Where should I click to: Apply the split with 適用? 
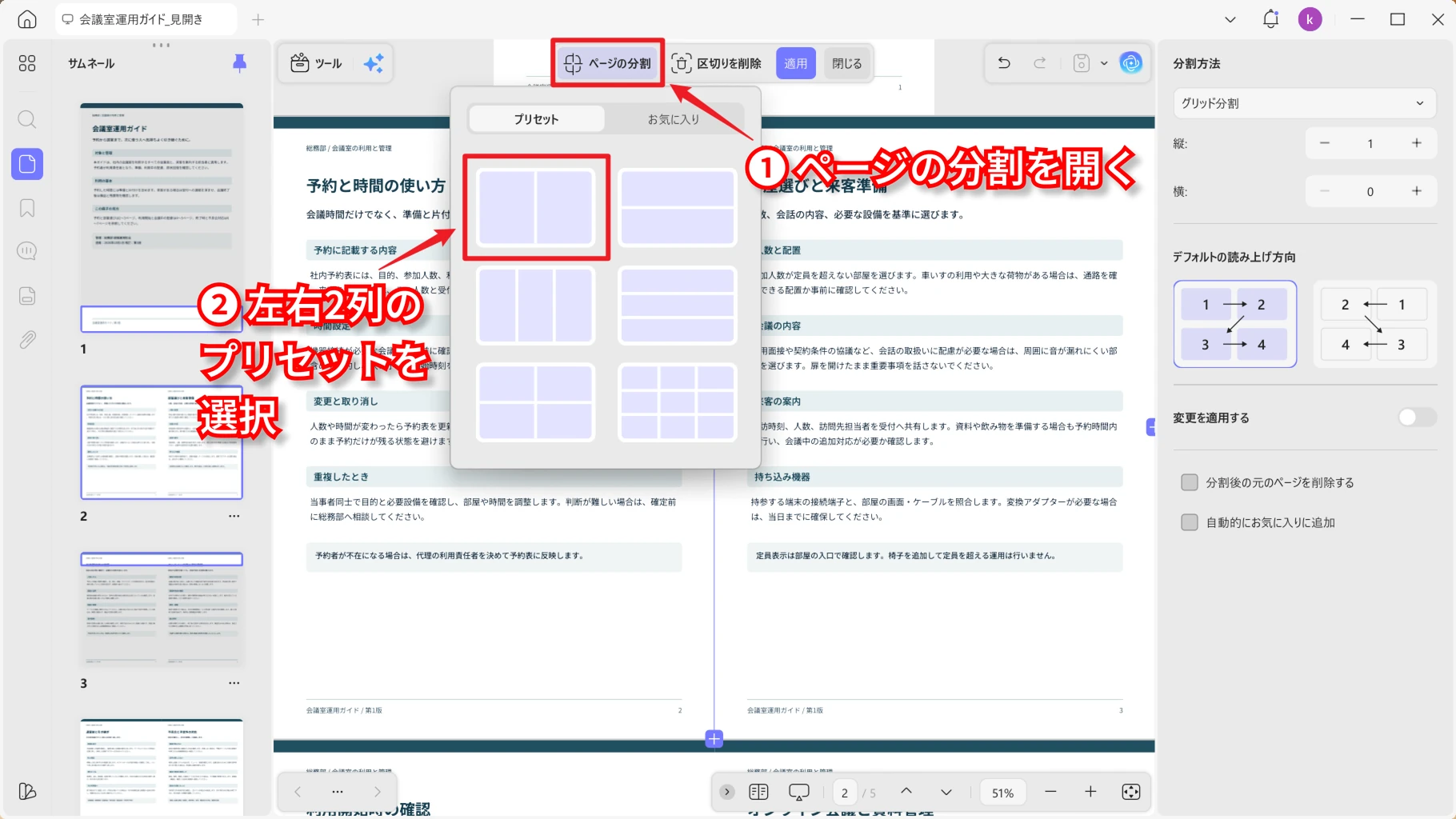click(x=795, y=63)
